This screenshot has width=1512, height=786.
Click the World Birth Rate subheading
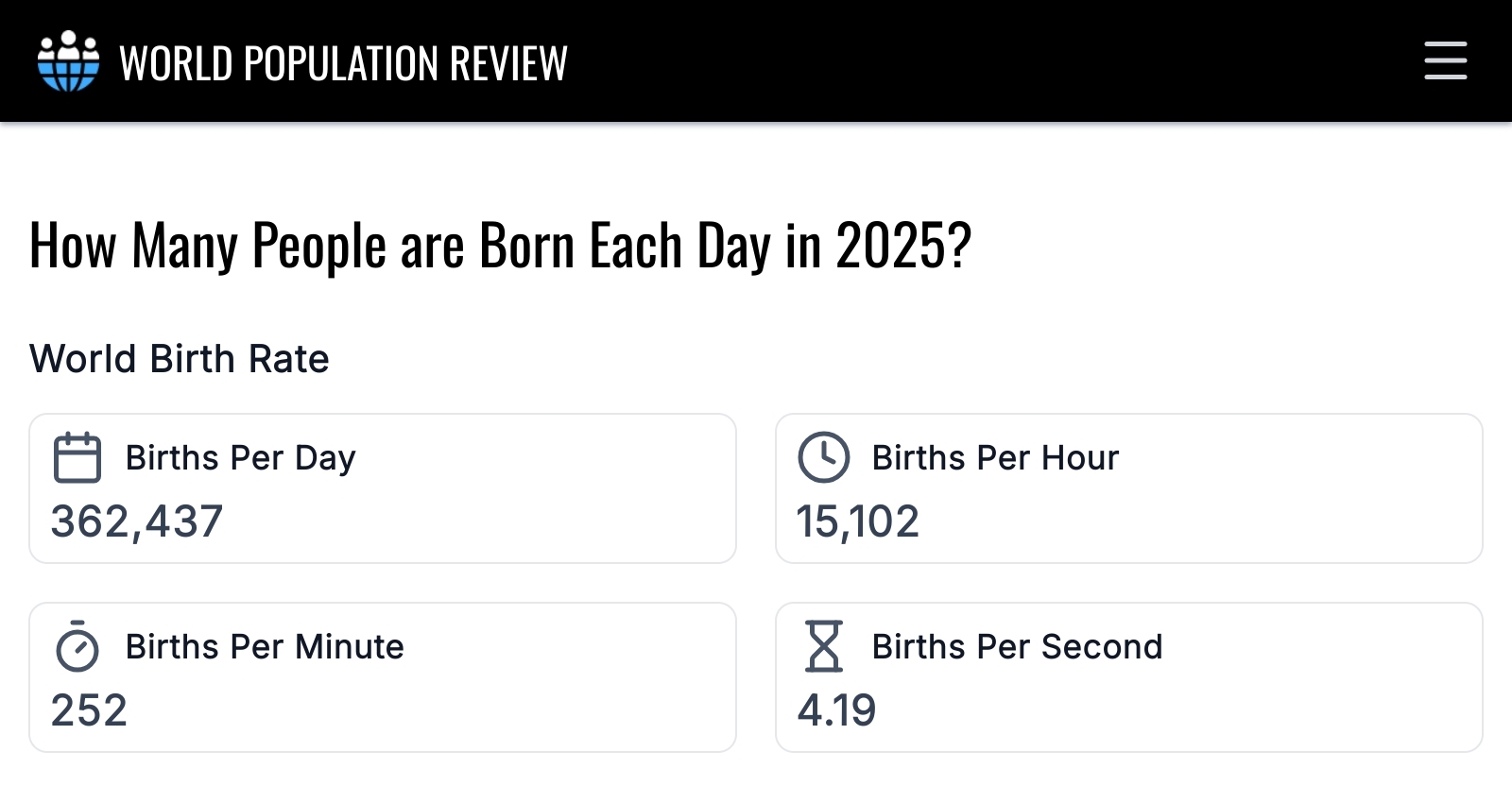click(180, 359)
